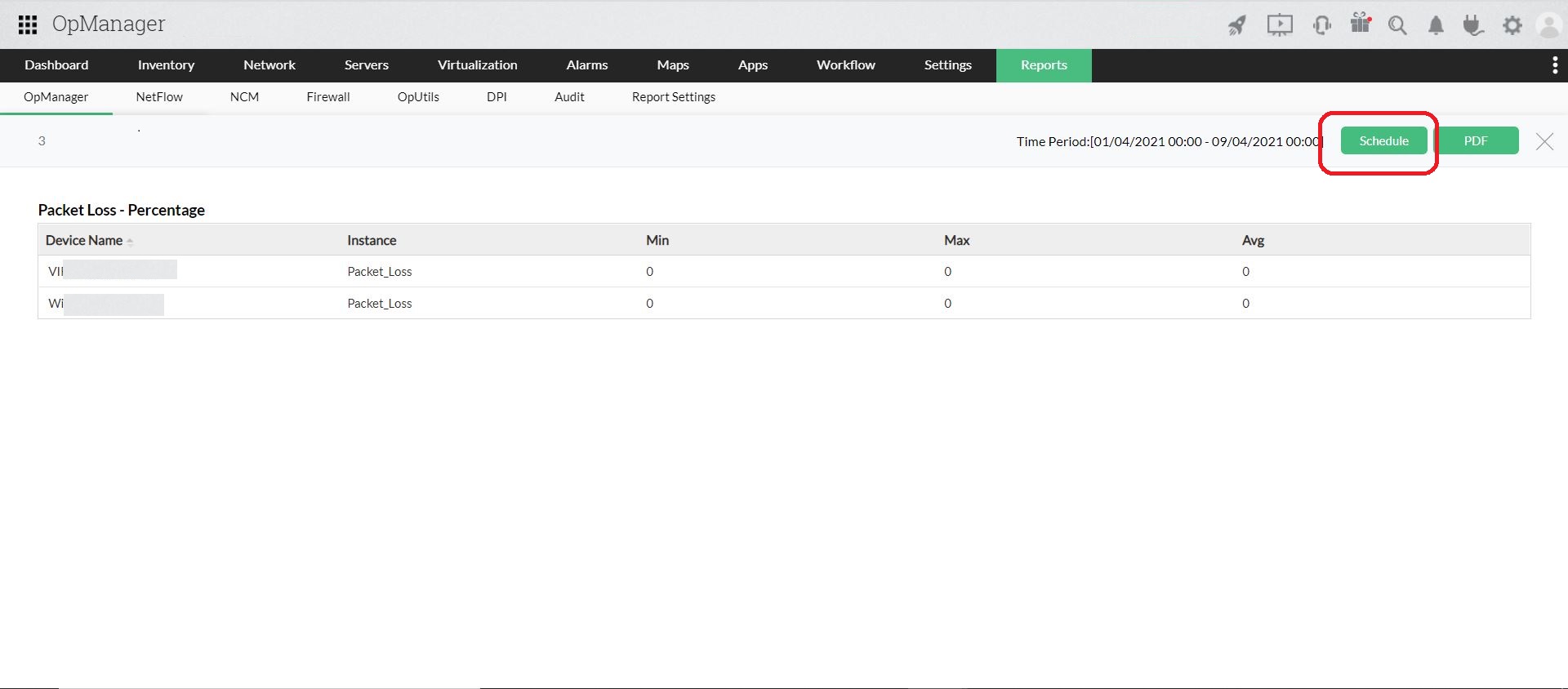Select device name starting with VII

(113, 271)
